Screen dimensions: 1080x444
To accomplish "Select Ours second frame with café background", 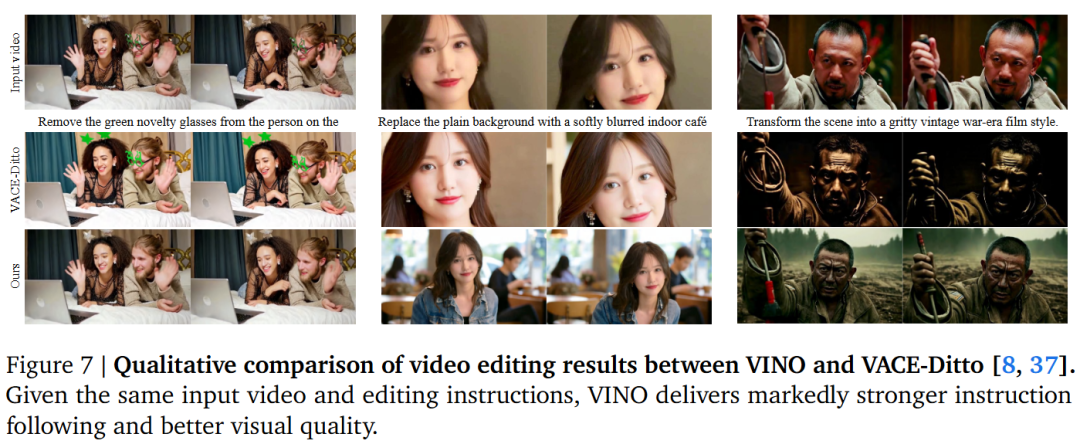I will click(630, 276).
